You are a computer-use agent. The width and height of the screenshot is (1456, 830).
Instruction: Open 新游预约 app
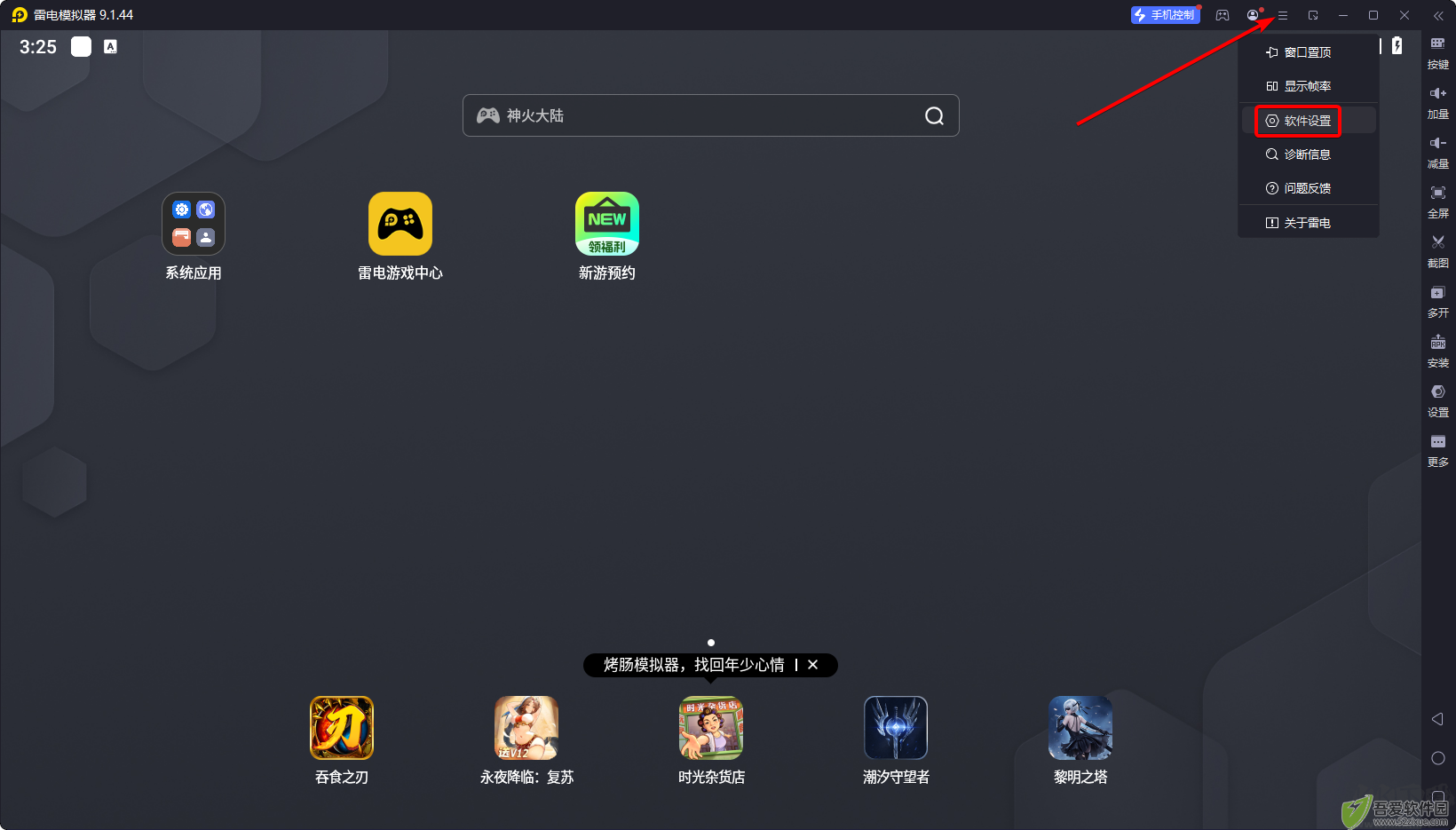pyautogui.click(x=607, y=236)
